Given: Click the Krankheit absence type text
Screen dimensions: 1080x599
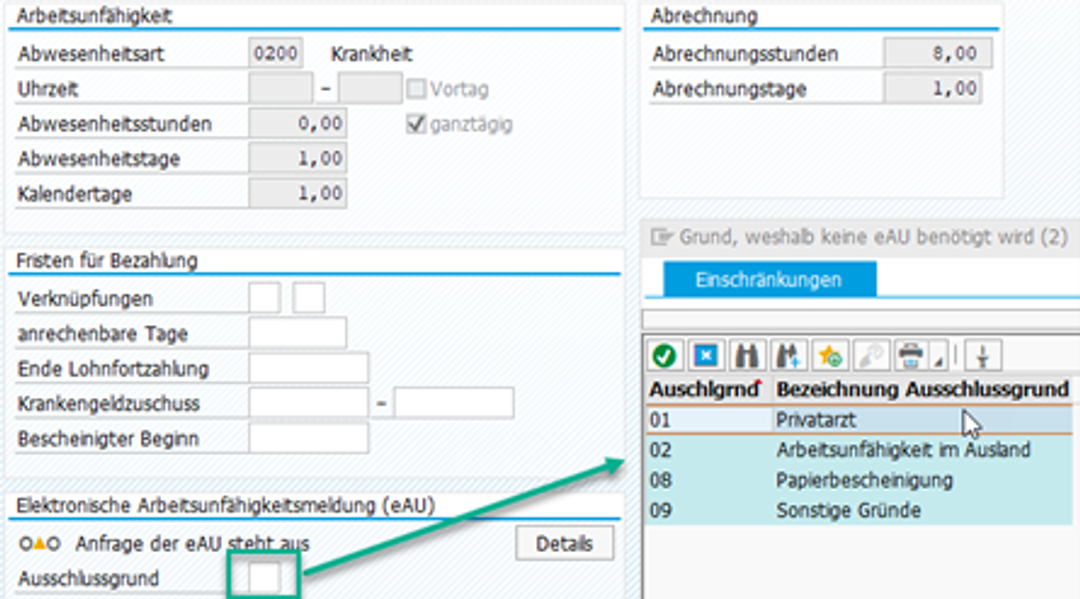Looking at the screenshot, I should tap(371, 54).
